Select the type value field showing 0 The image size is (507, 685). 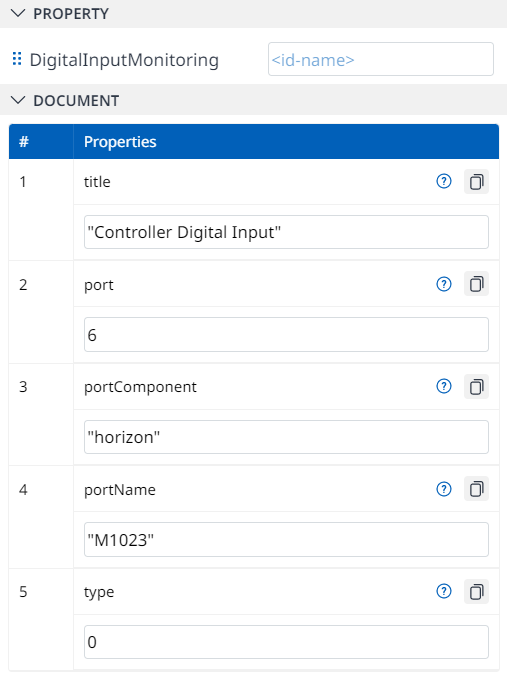286,642
